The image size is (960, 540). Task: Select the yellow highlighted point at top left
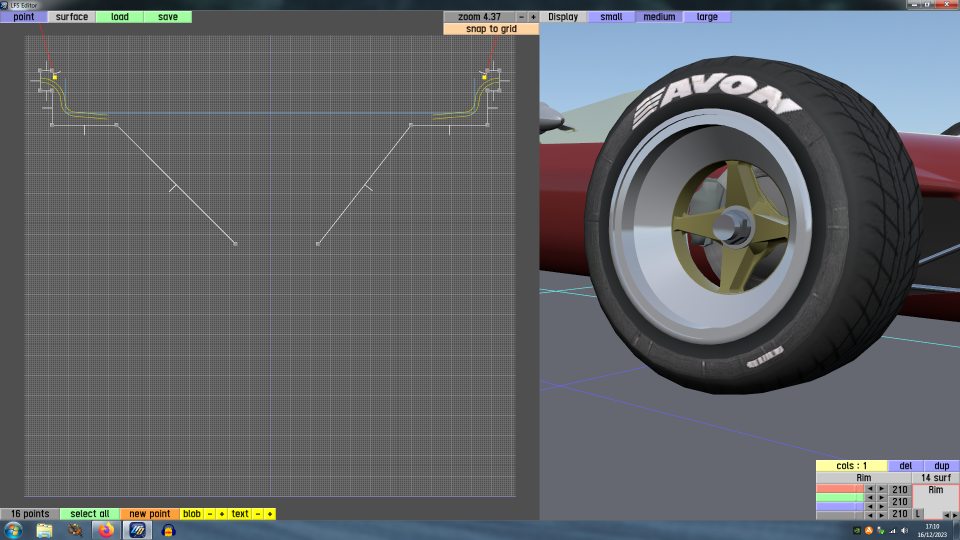[x=55, y=77]
